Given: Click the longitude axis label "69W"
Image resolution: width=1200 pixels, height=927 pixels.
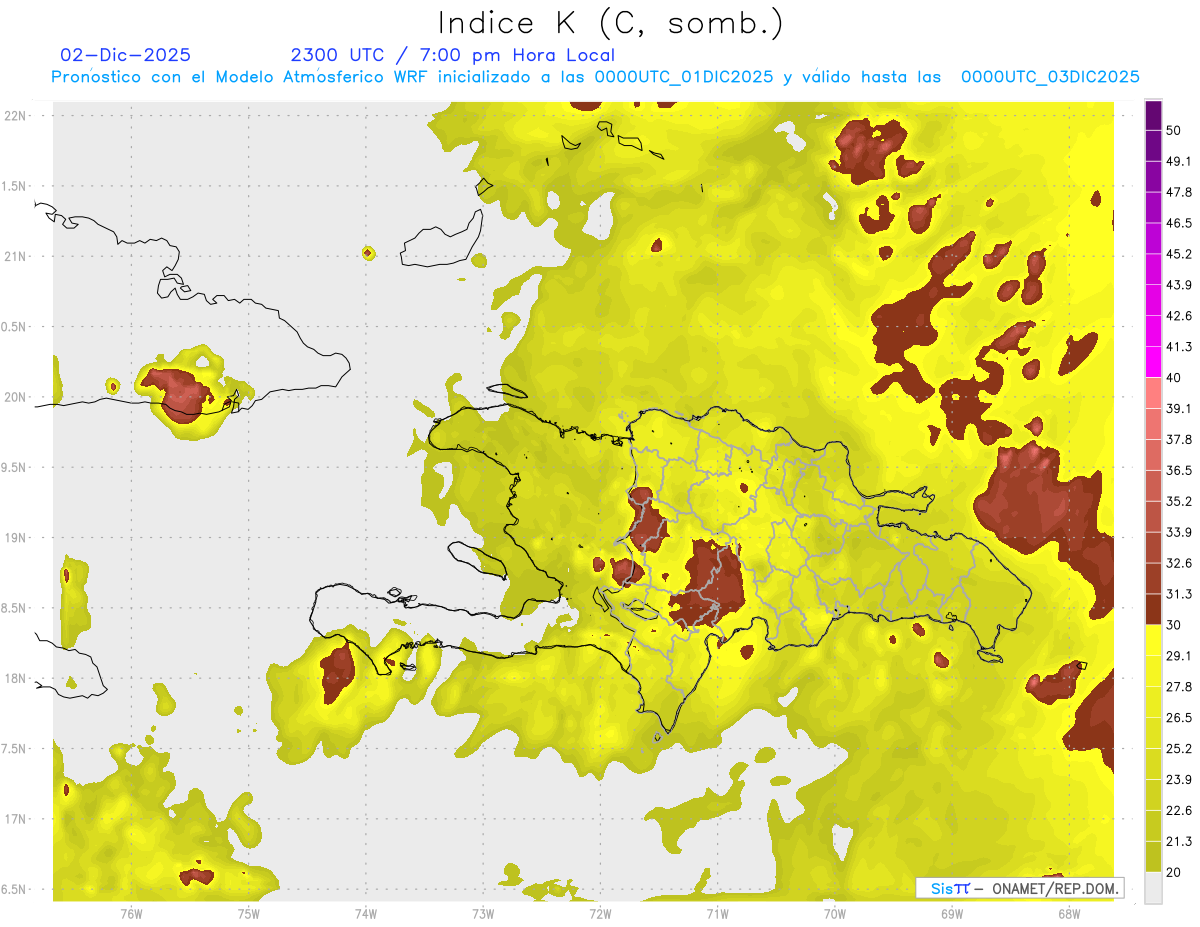Looking at the screenshot, I should [x=951, y=913].
